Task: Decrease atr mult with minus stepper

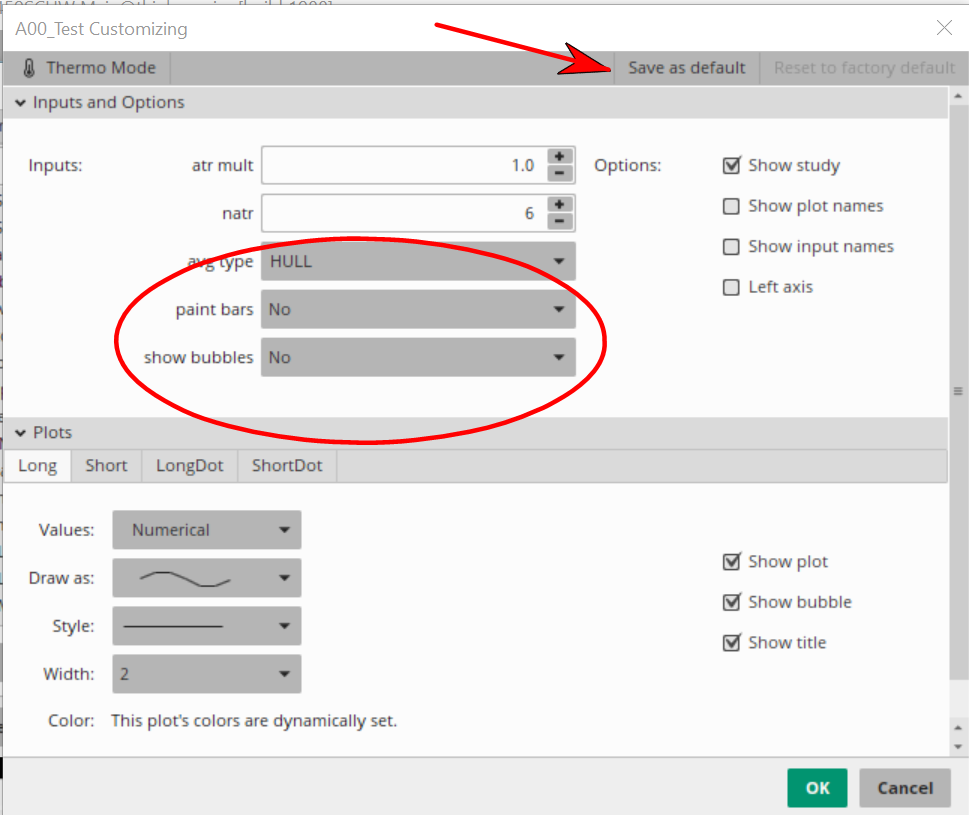Action: point(560,173)
